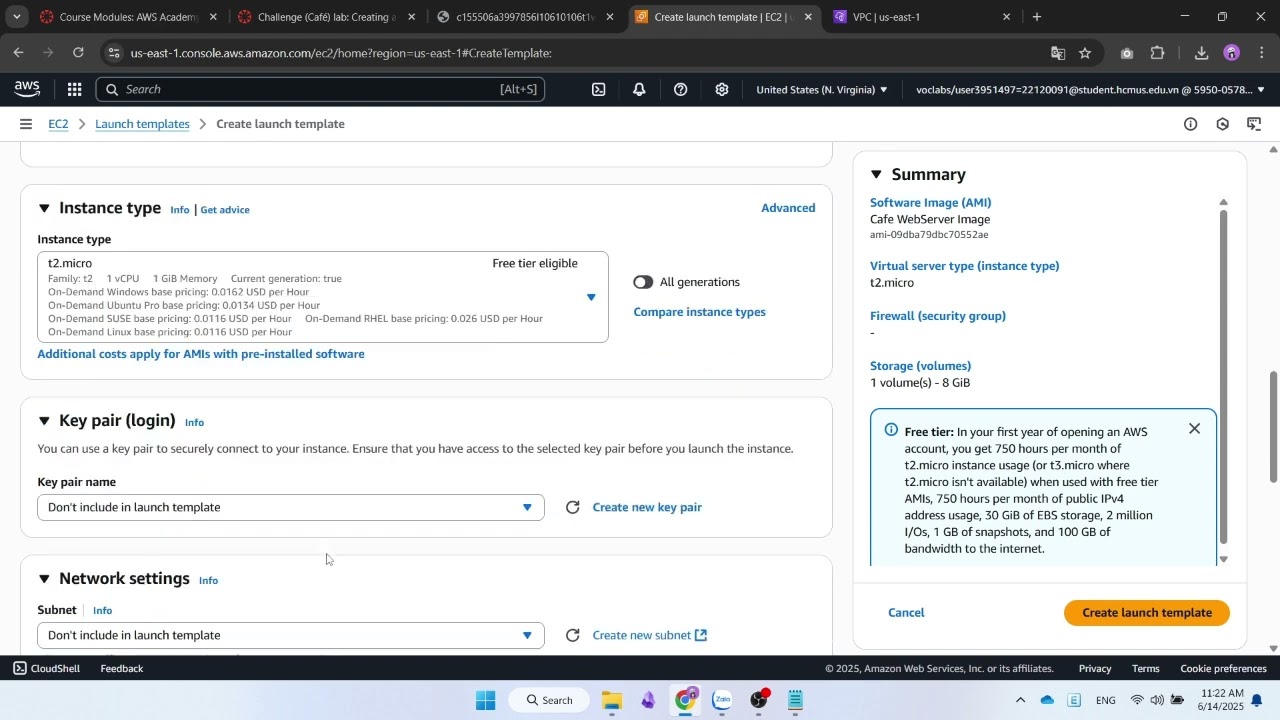Open Notepad from the taskbar
Screen dimensions: 1280x720
[796, 700]
